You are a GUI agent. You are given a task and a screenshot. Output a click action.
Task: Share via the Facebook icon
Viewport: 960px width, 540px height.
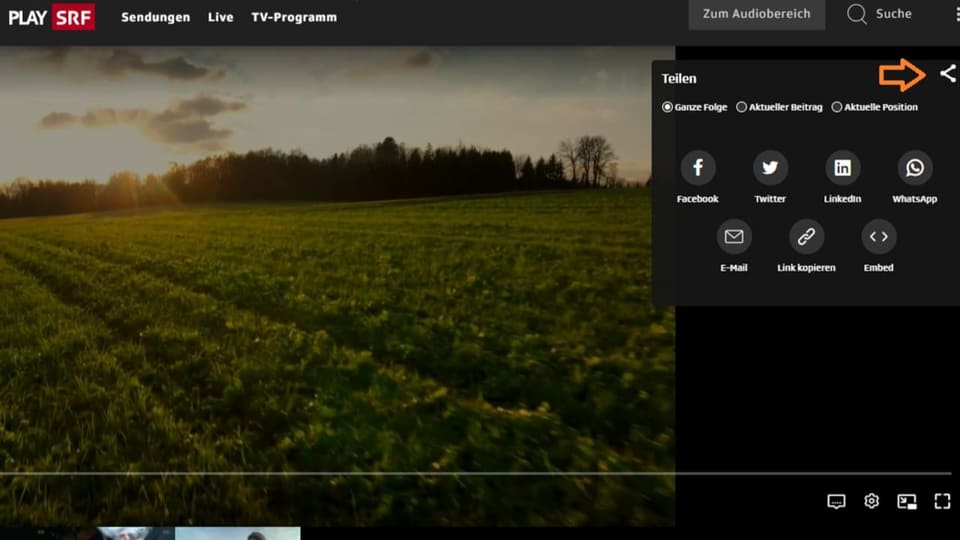(x=698, y=168)
